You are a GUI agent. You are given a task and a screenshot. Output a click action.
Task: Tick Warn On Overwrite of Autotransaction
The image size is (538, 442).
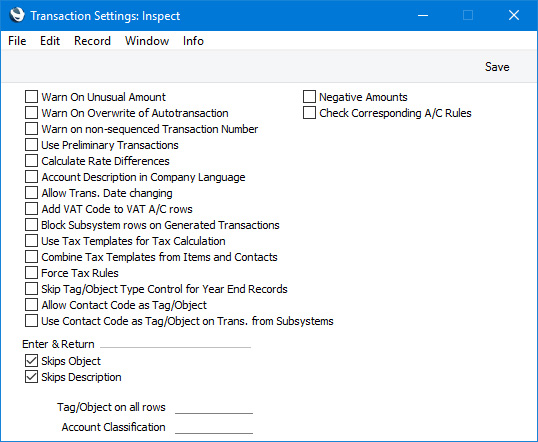[x=31, y=113]
